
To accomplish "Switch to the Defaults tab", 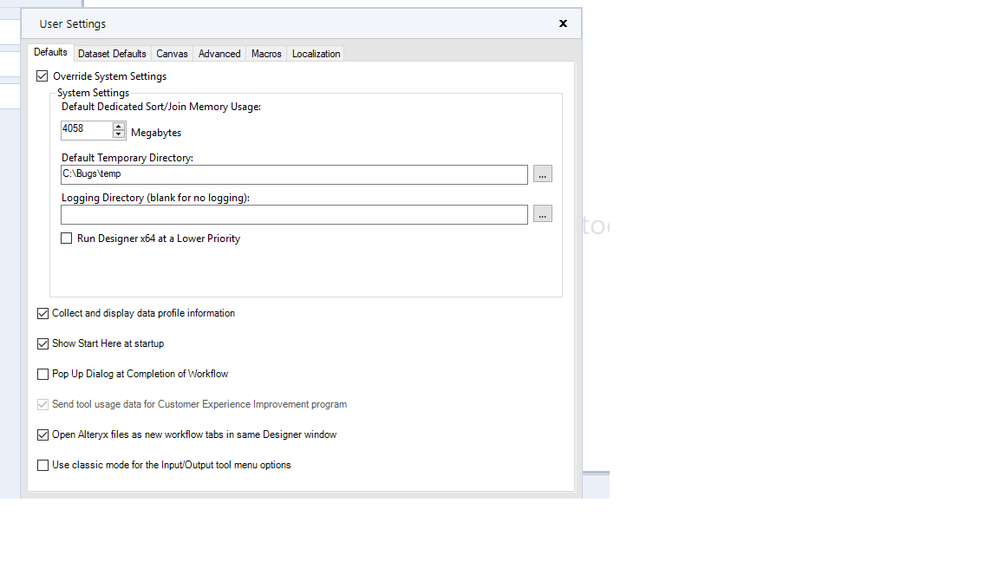I will click(x=50, y=52).
